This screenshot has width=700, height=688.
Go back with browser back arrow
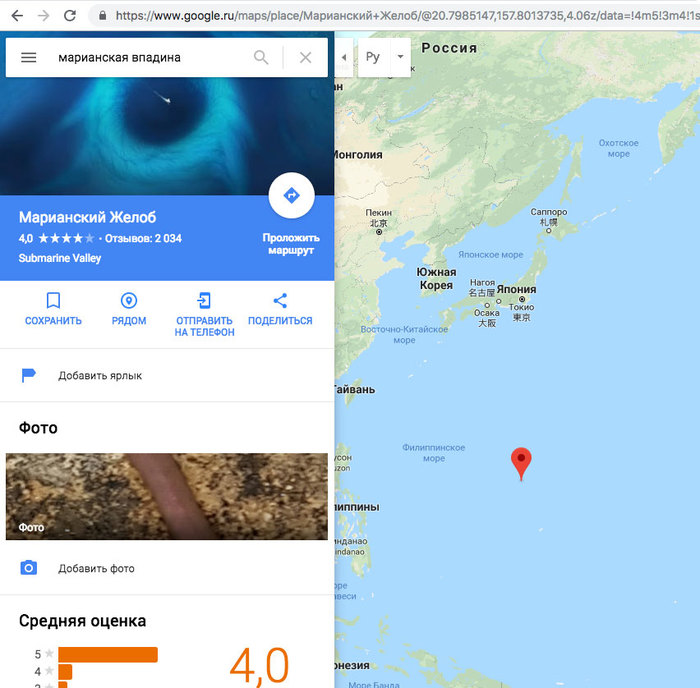pos(17,16)
